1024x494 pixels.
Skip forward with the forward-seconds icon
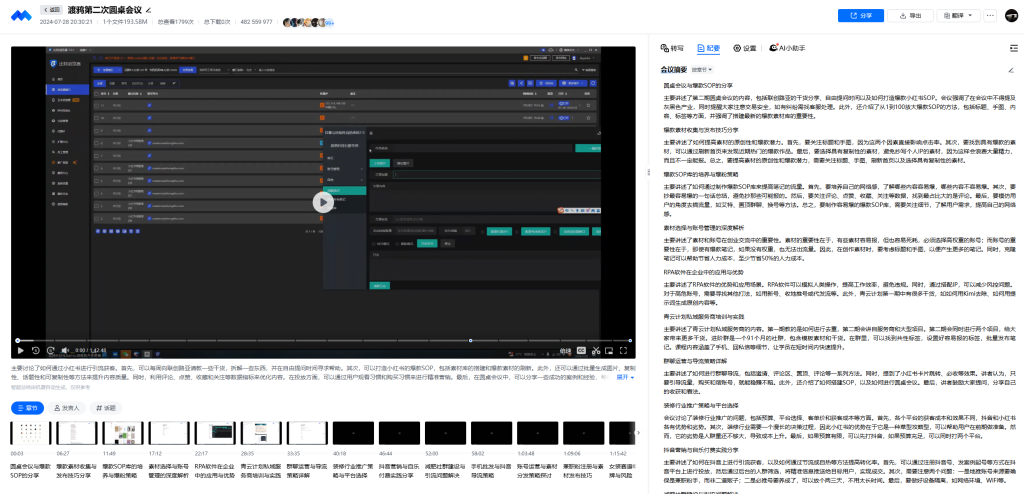point(51,351)
